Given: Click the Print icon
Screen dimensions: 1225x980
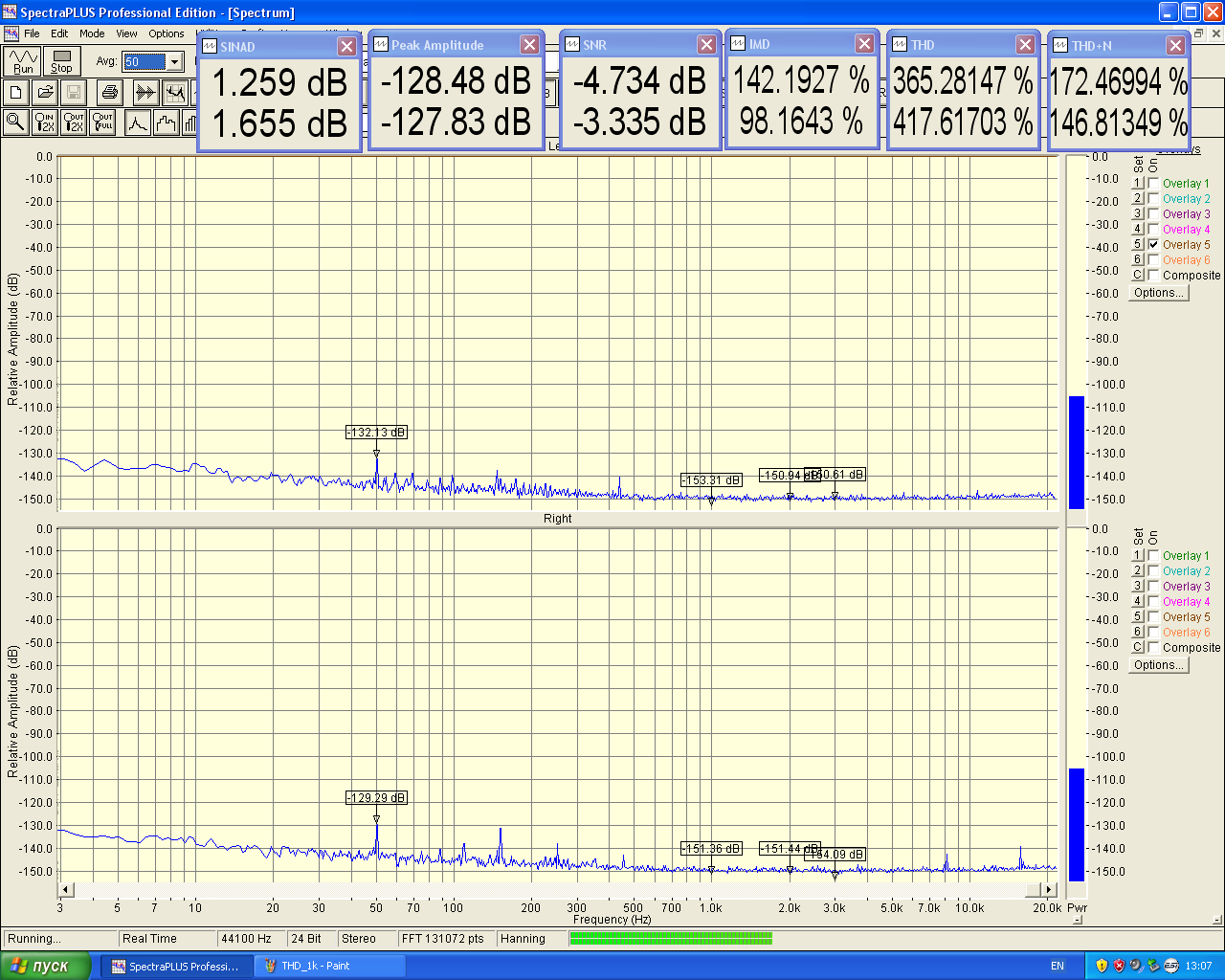Looking at the screenshot, I should pos(109,93).
